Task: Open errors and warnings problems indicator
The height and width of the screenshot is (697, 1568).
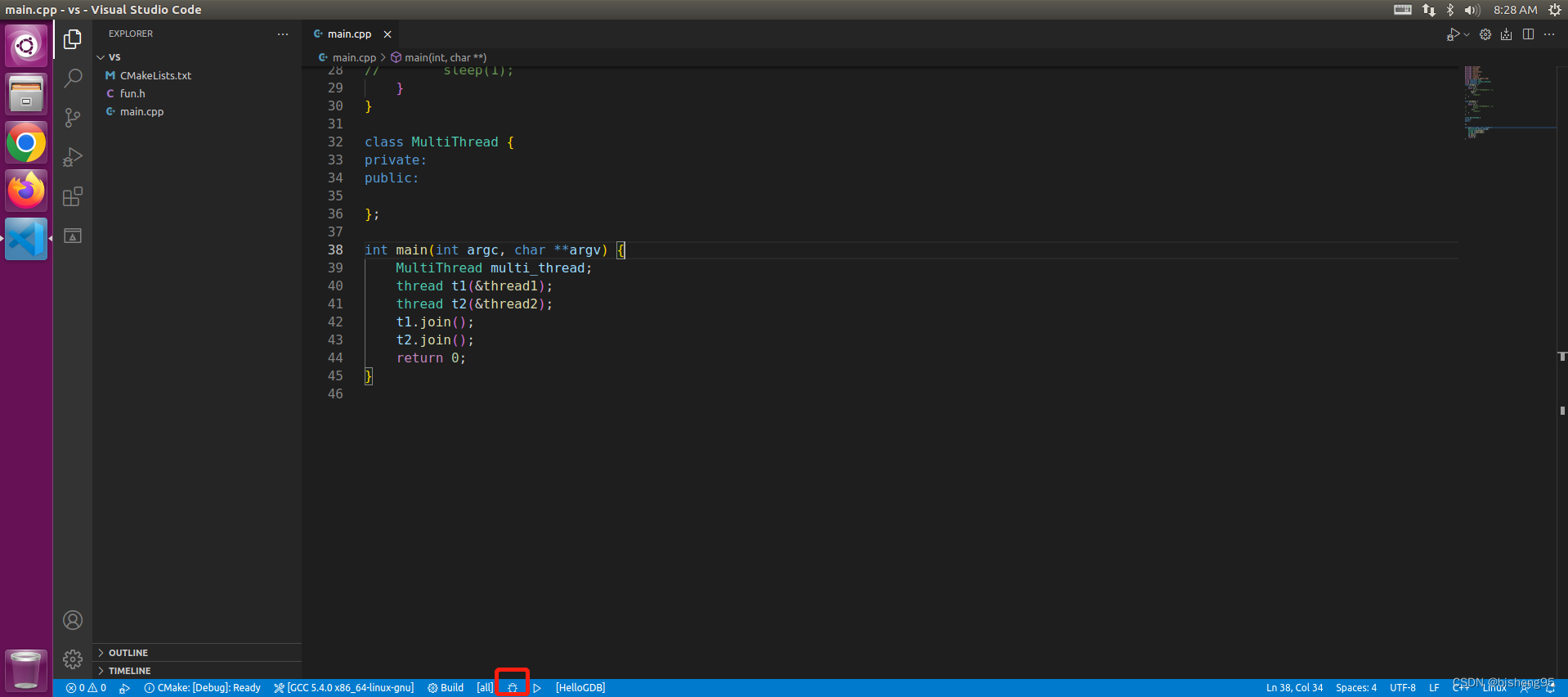Action: tap(86, 688)
